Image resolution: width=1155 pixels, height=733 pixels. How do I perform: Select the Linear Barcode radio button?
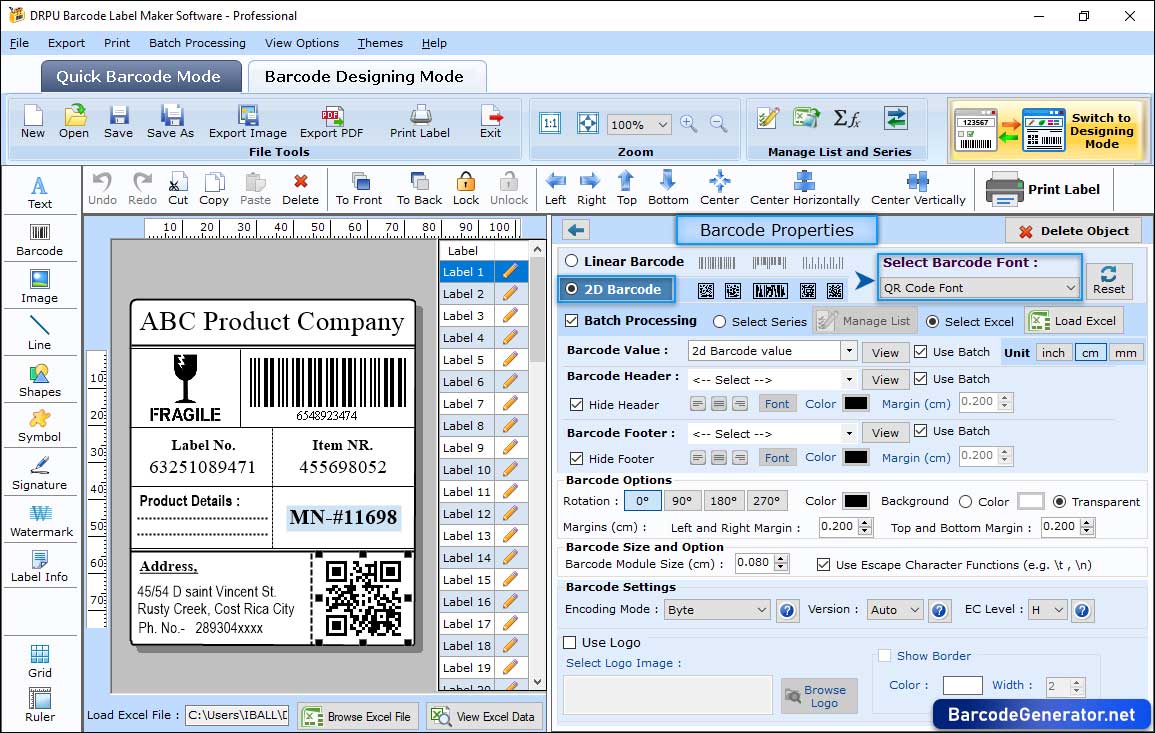coord(572,261)
